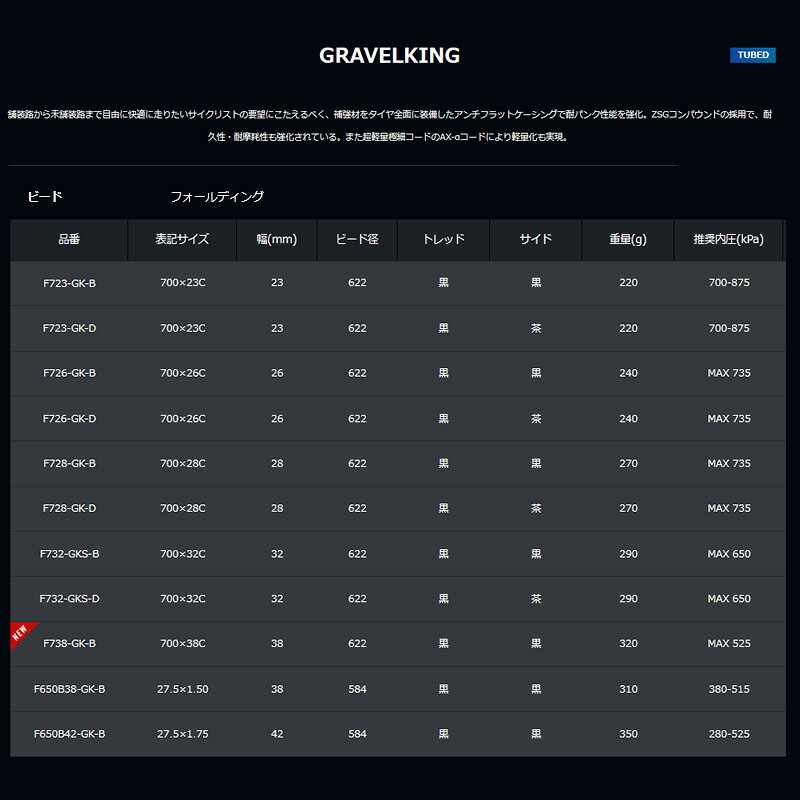The height and width of the screenshot is (800, 800).
Task: Select product number F723-GK-B
Action: coord(70,283)
